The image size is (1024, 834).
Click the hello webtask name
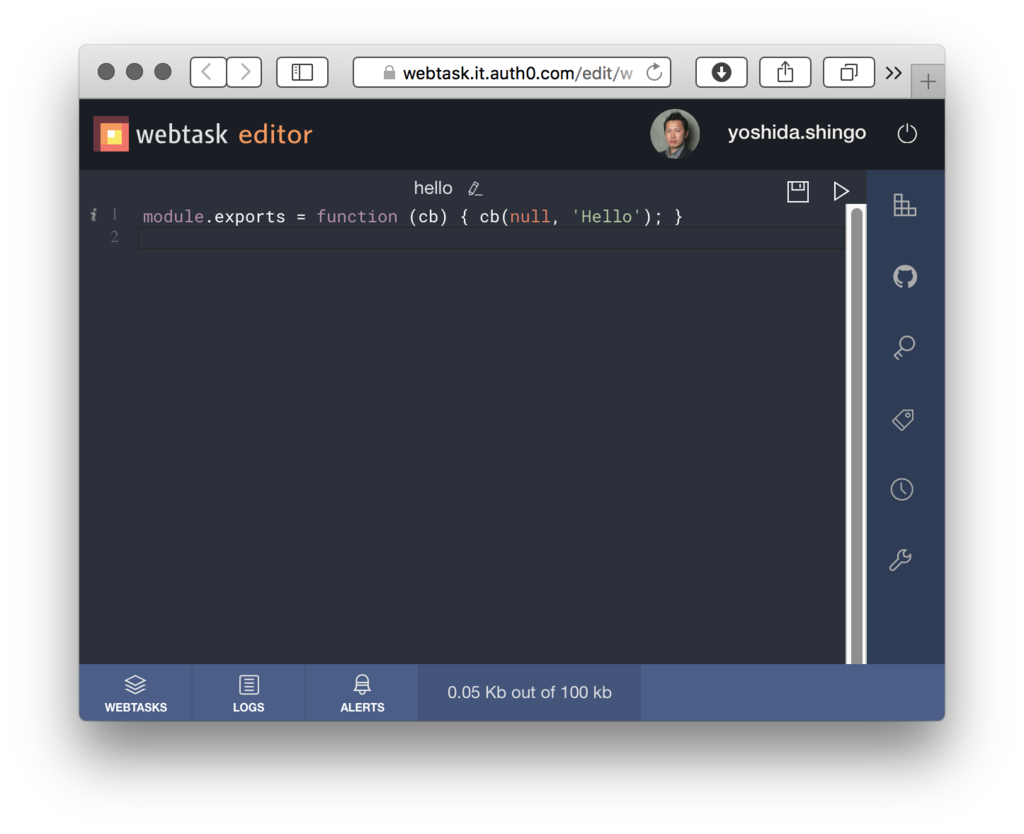[x=433, y=188]
